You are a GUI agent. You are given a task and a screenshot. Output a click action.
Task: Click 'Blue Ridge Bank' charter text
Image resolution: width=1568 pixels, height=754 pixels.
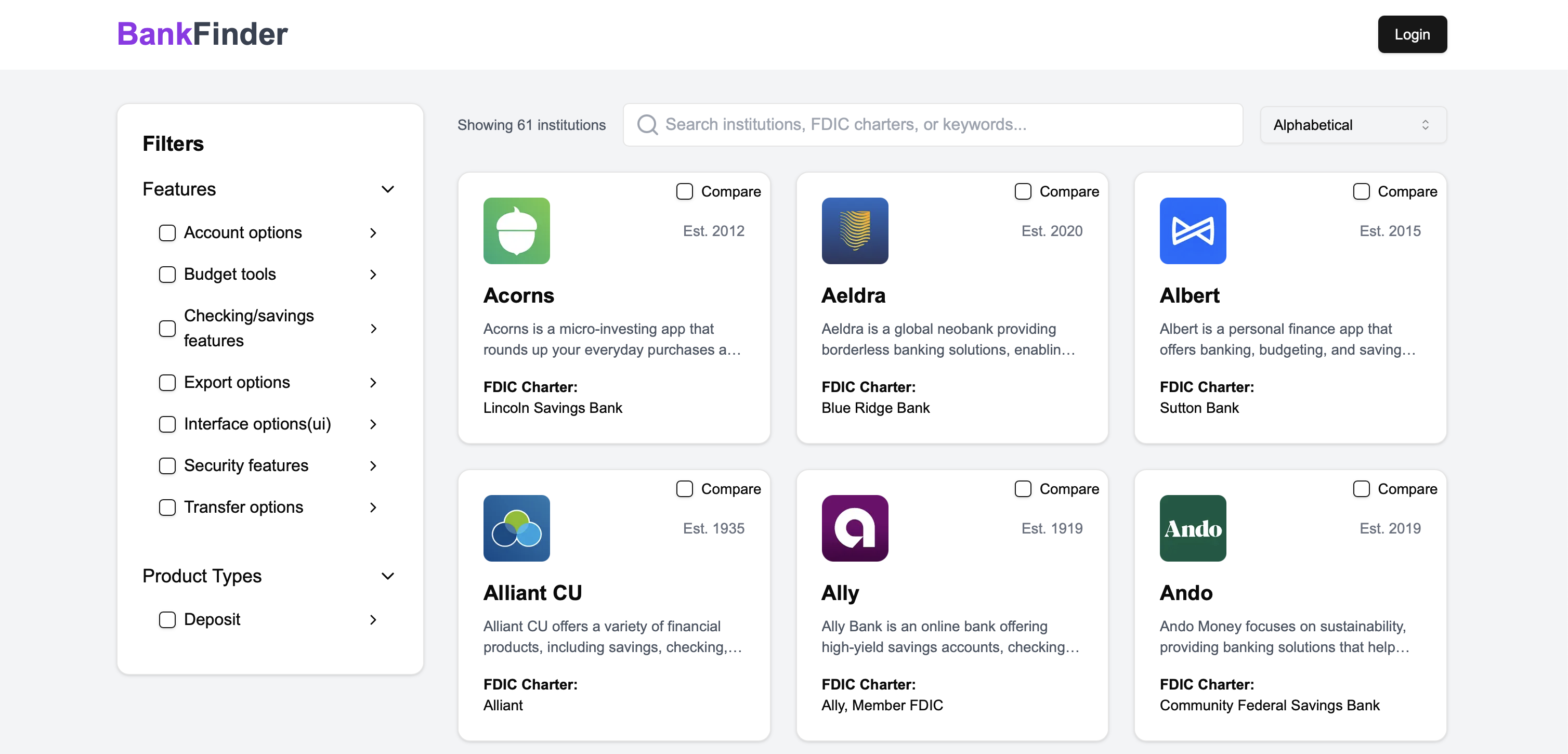[x=876, y=408]
